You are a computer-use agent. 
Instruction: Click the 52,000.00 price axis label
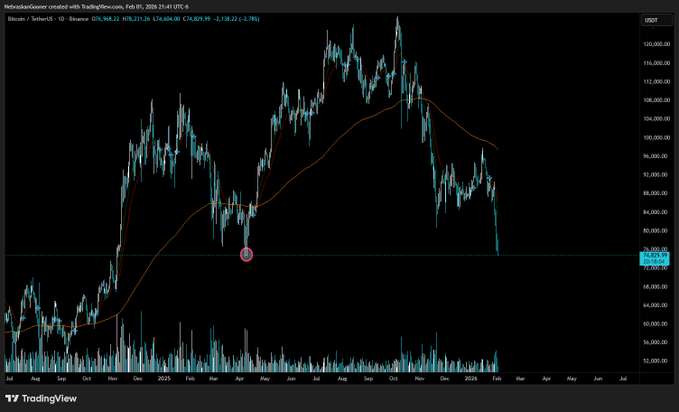pyautogui.click(x=656, y=360)
